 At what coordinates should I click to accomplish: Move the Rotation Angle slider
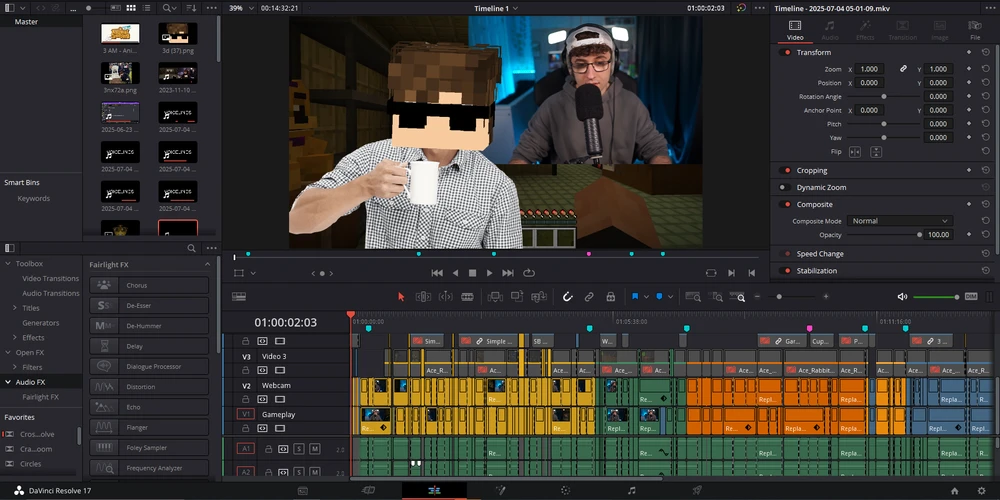(x=884, y=96)
